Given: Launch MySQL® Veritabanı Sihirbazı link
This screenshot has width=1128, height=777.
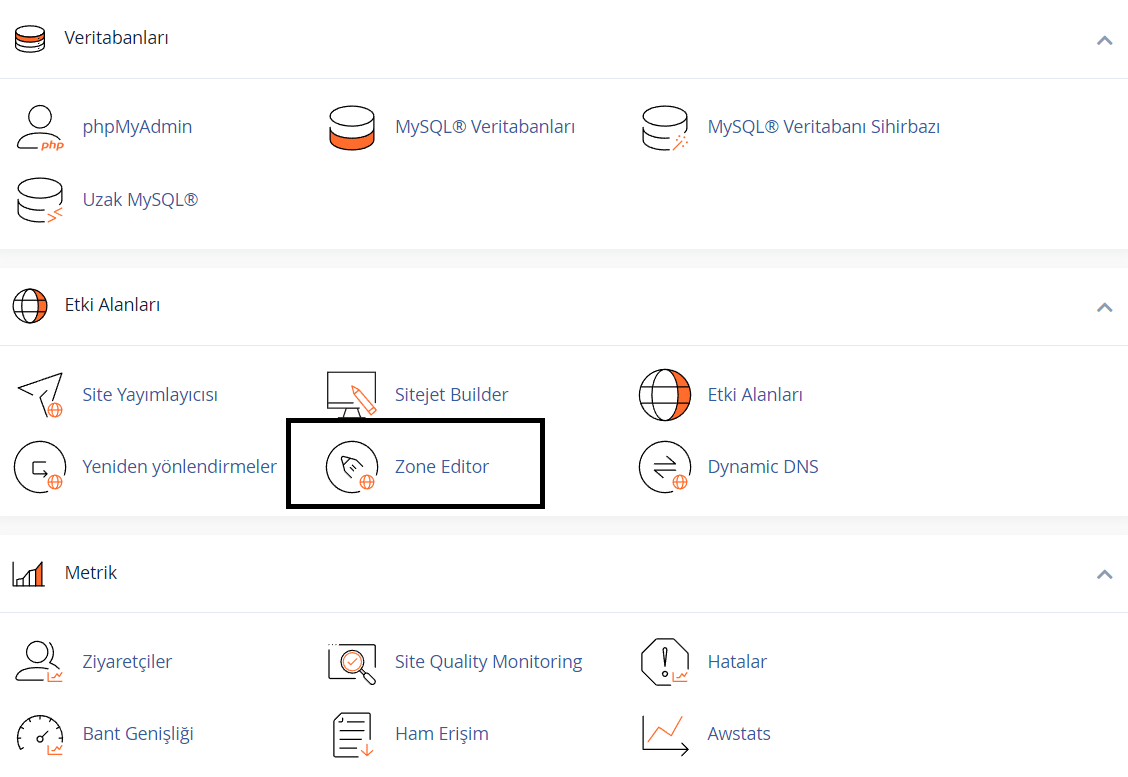Looking at the screenshot, I should [x=824, y=127].
